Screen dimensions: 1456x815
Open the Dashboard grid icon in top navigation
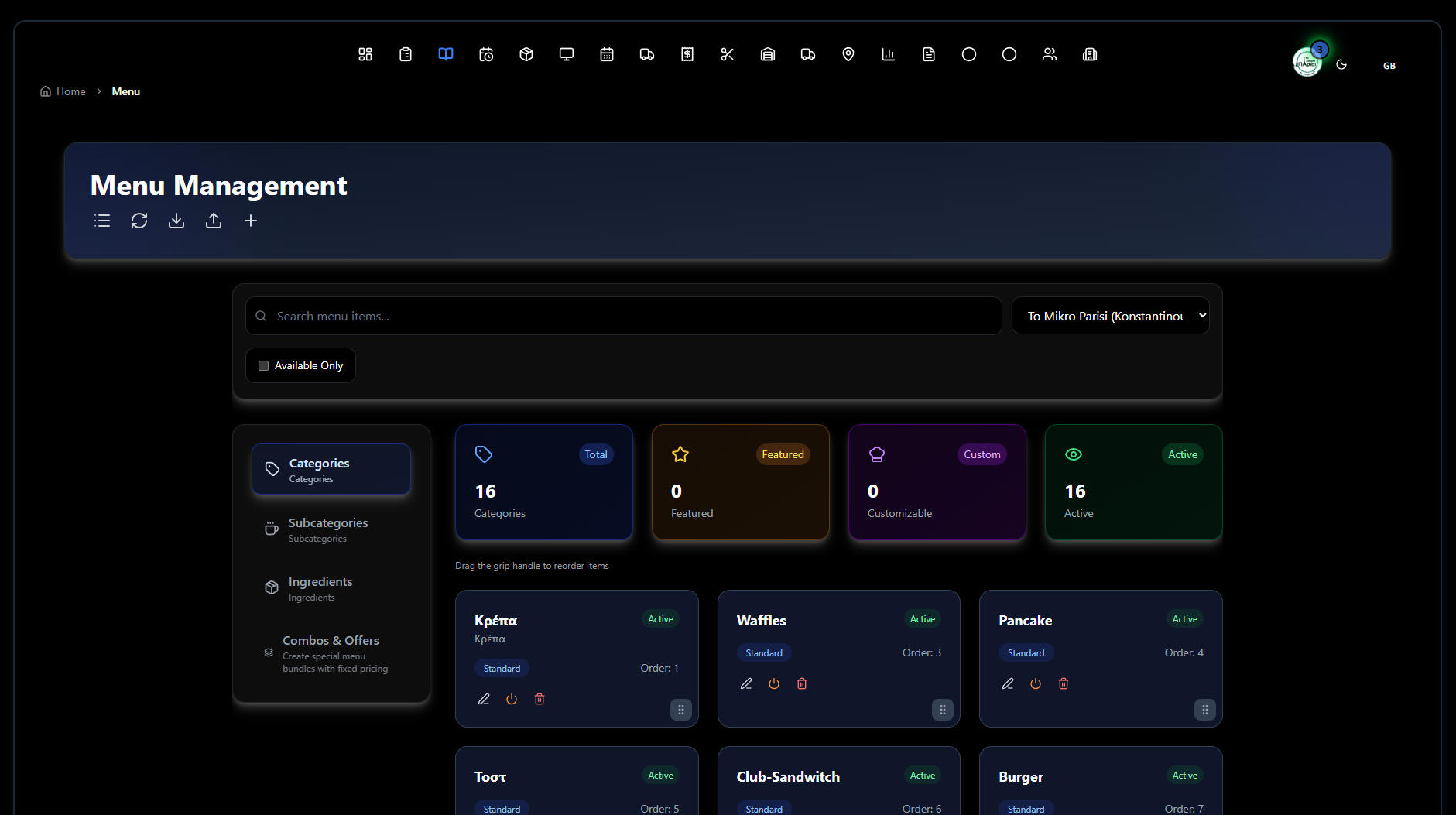(365, 54)
